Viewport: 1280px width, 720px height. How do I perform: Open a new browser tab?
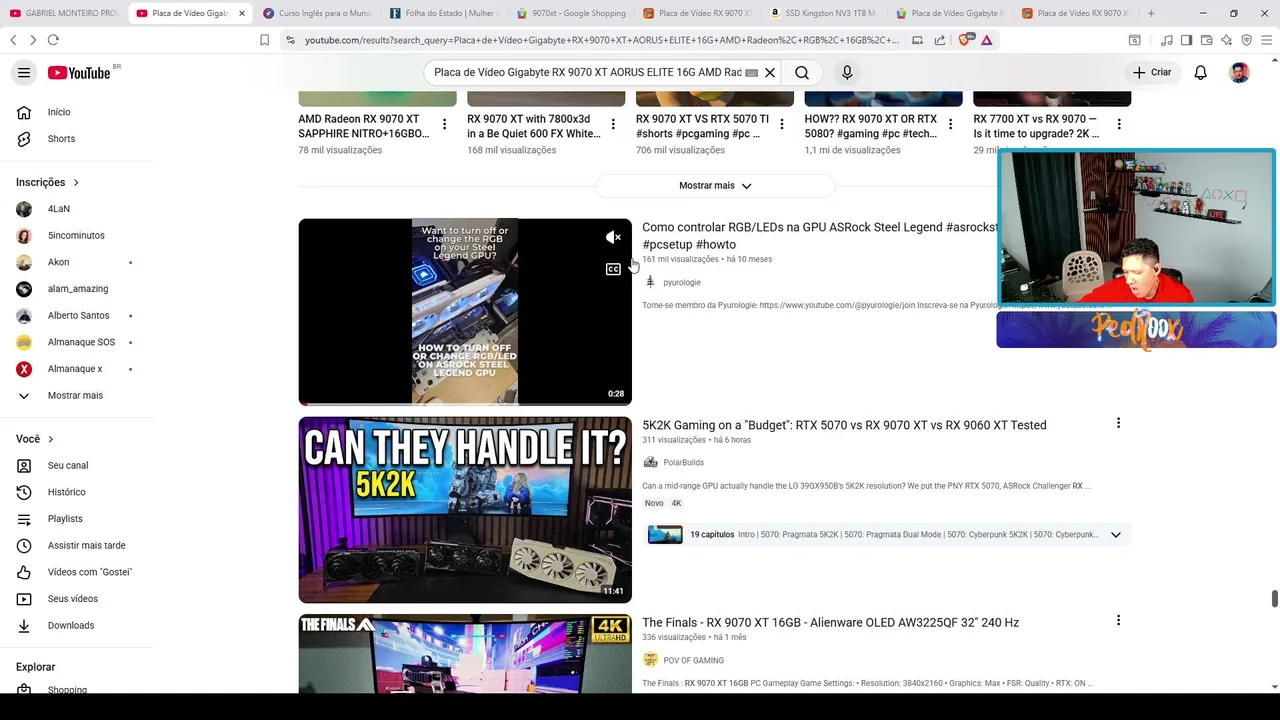pos(1151,13)
